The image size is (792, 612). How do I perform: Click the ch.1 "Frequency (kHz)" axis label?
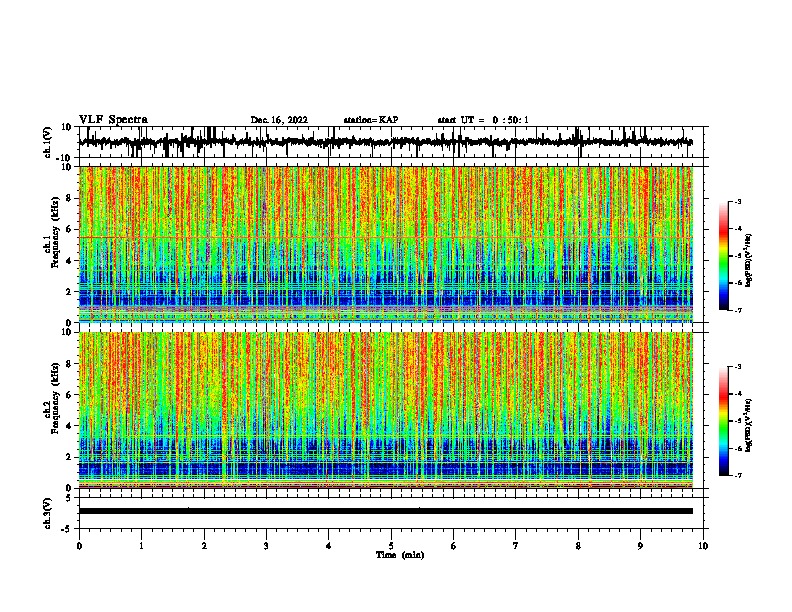[55, 232]
